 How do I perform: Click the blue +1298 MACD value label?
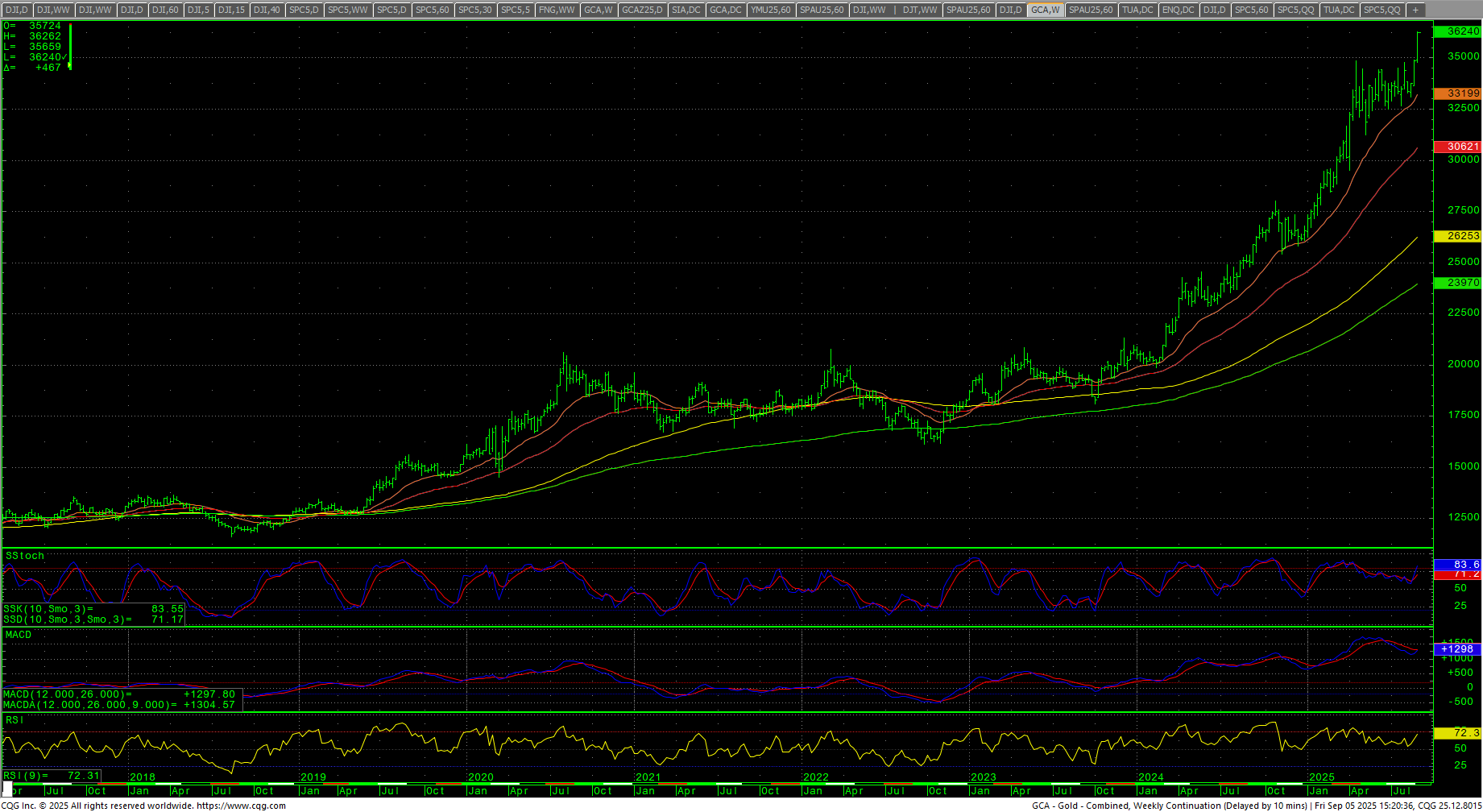click(x=1458, y=649)
